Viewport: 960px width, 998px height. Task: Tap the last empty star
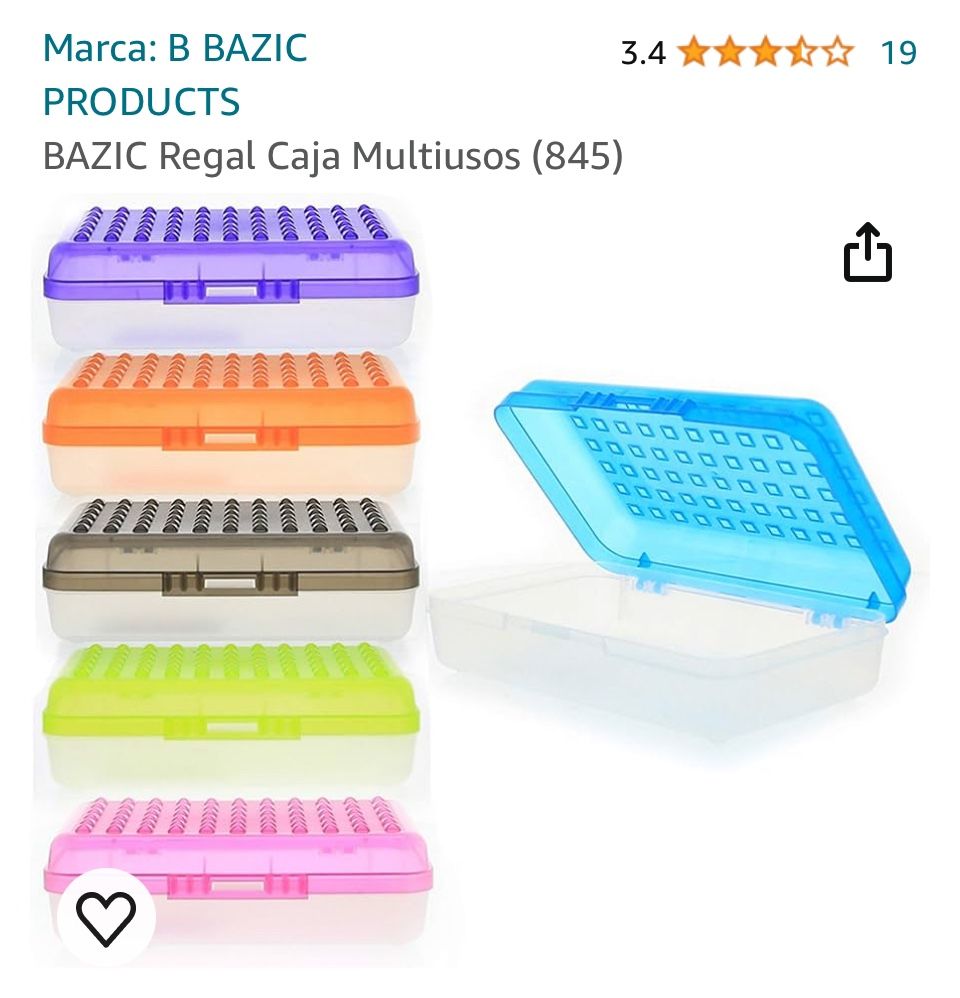coord(837,52)
